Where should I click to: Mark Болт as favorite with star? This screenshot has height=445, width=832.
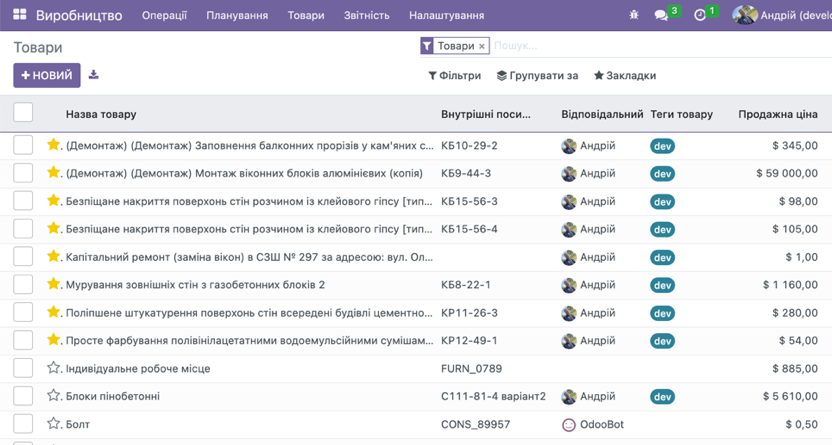click(54, 424)
